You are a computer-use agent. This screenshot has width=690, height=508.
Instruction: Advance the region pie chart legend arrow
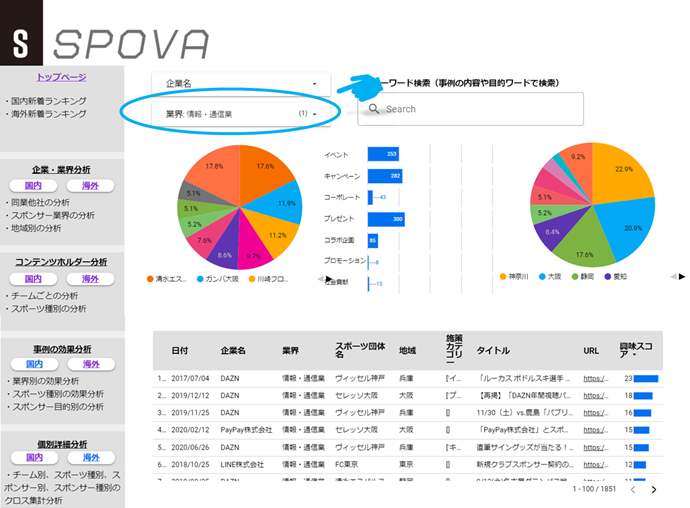point(682,276)
